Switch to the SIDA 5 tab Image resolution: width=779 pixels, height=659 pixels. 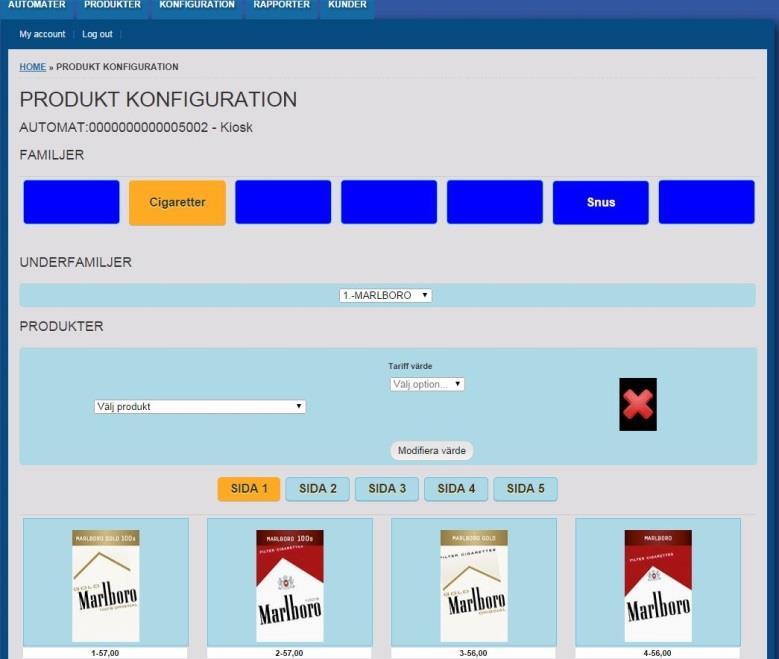(526, 489)
